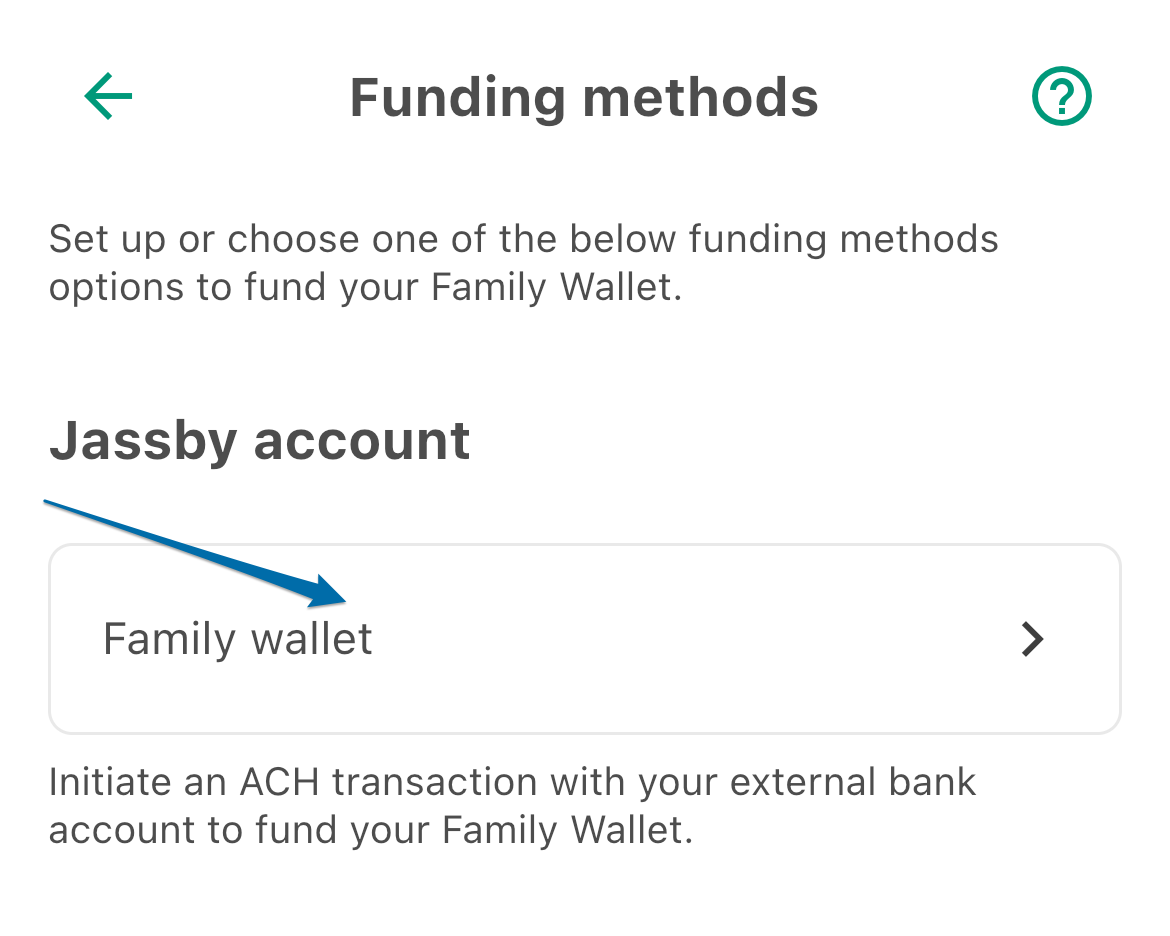Click the word "wallet" in the card
The image size is (1170, 936).
[x=311, y=640]
